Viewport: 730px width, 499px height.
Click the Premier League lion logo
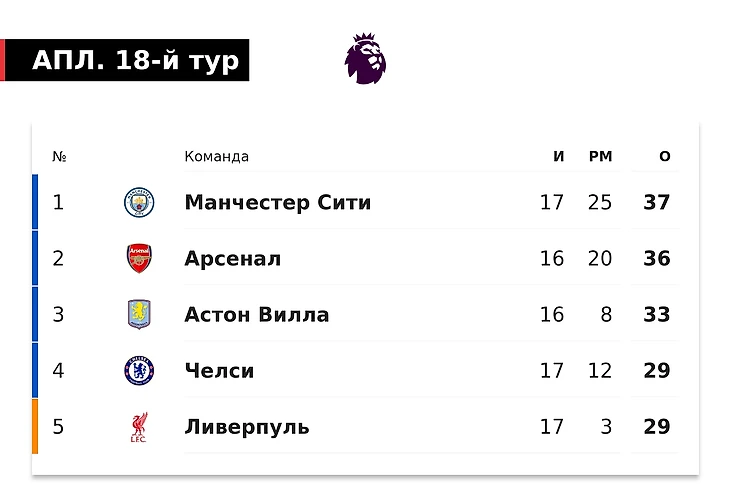pyautogui.click(x=365, y=58)
